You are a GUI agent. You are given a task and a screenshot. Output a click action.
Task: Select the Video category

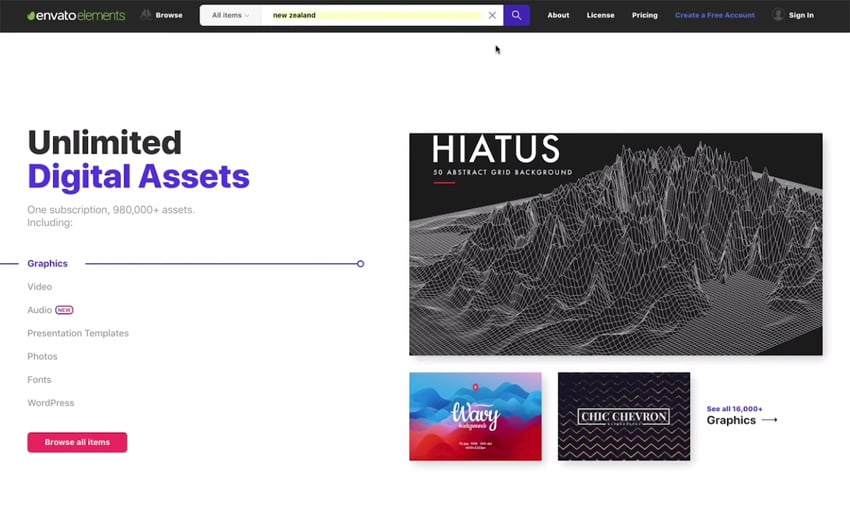tap(40, 287)
